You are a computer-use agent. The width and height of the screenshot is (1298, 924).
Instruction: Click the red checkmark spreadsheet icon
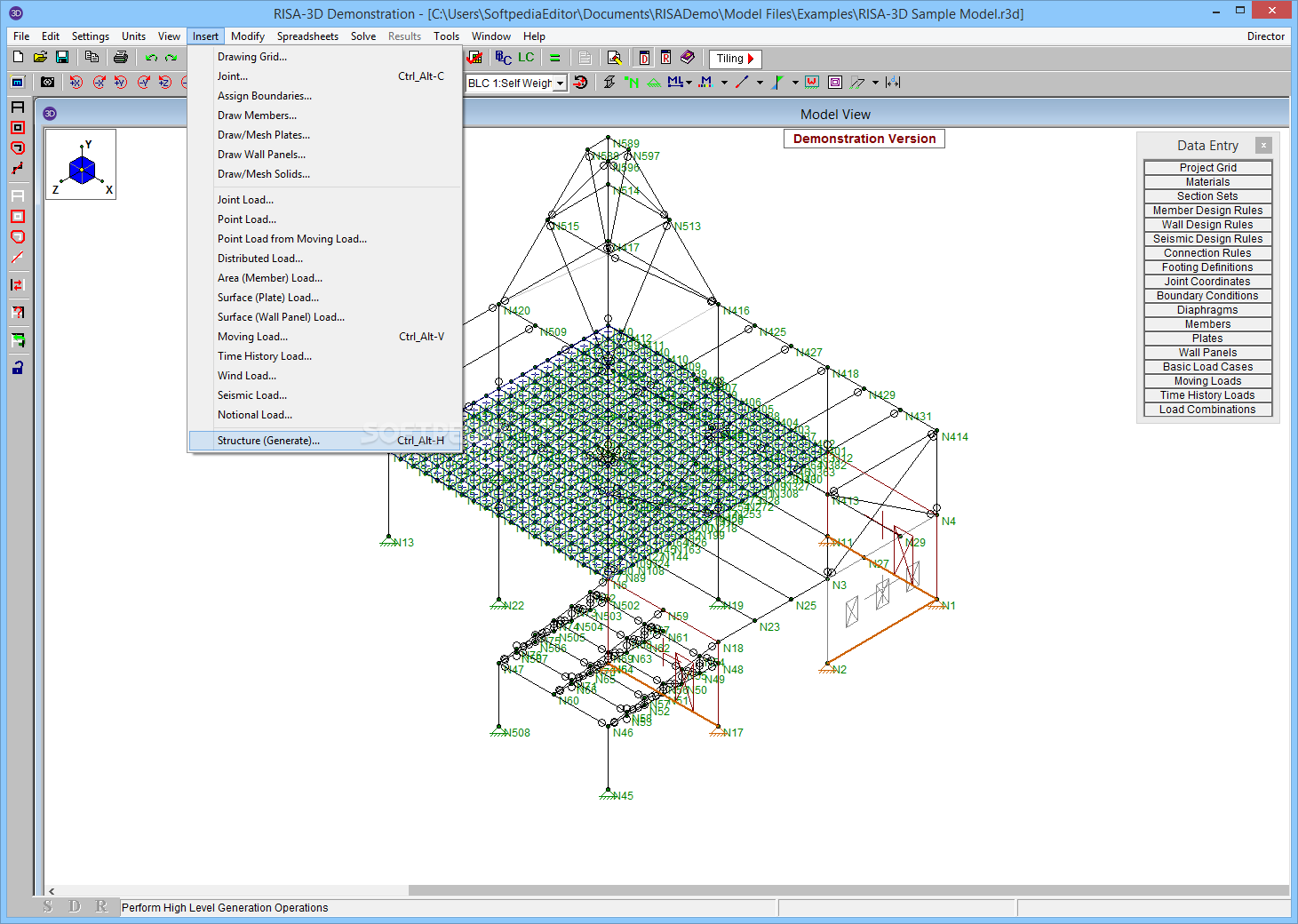475,58
